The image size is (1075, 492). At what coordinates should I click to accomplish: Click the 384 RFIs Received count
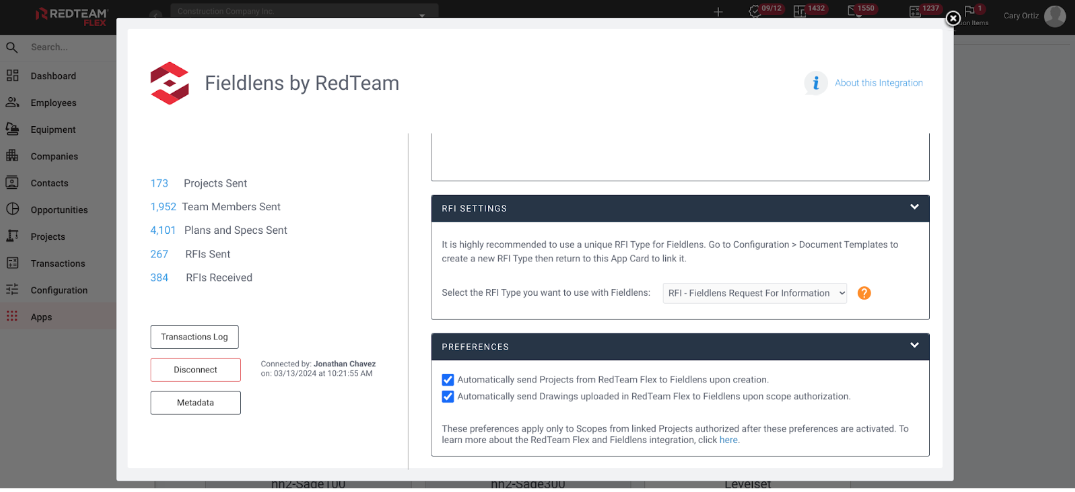[159, 278]
